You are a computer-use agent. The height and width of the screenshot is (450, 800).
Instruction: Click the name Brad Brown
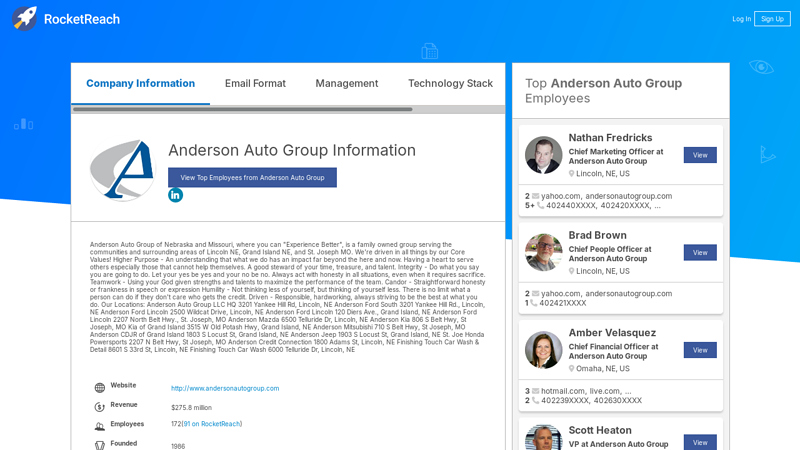[x=597, y=235]
